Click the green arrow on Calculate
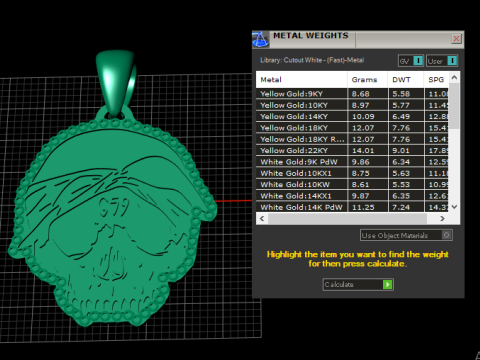 (x=387, y=284)
